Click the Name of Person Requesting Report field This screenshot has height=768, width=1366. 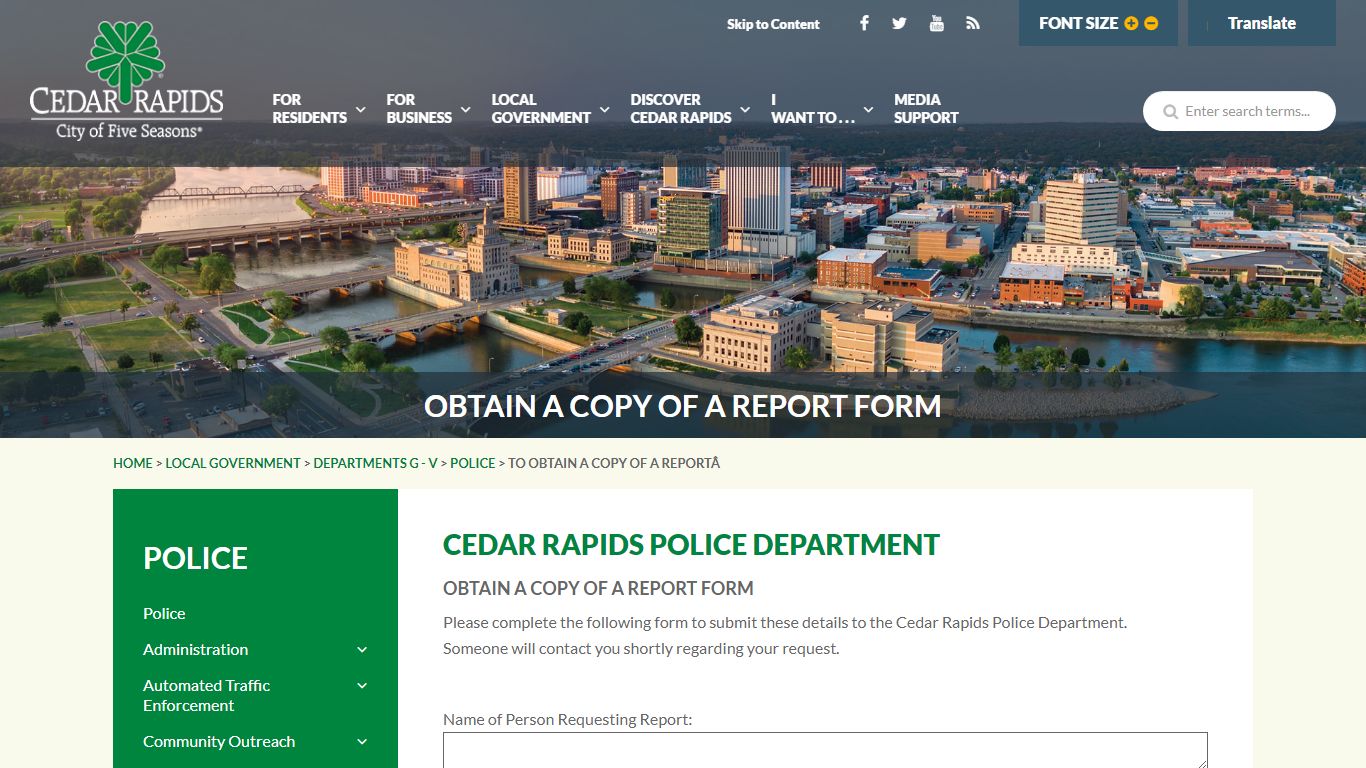(825, 750)
